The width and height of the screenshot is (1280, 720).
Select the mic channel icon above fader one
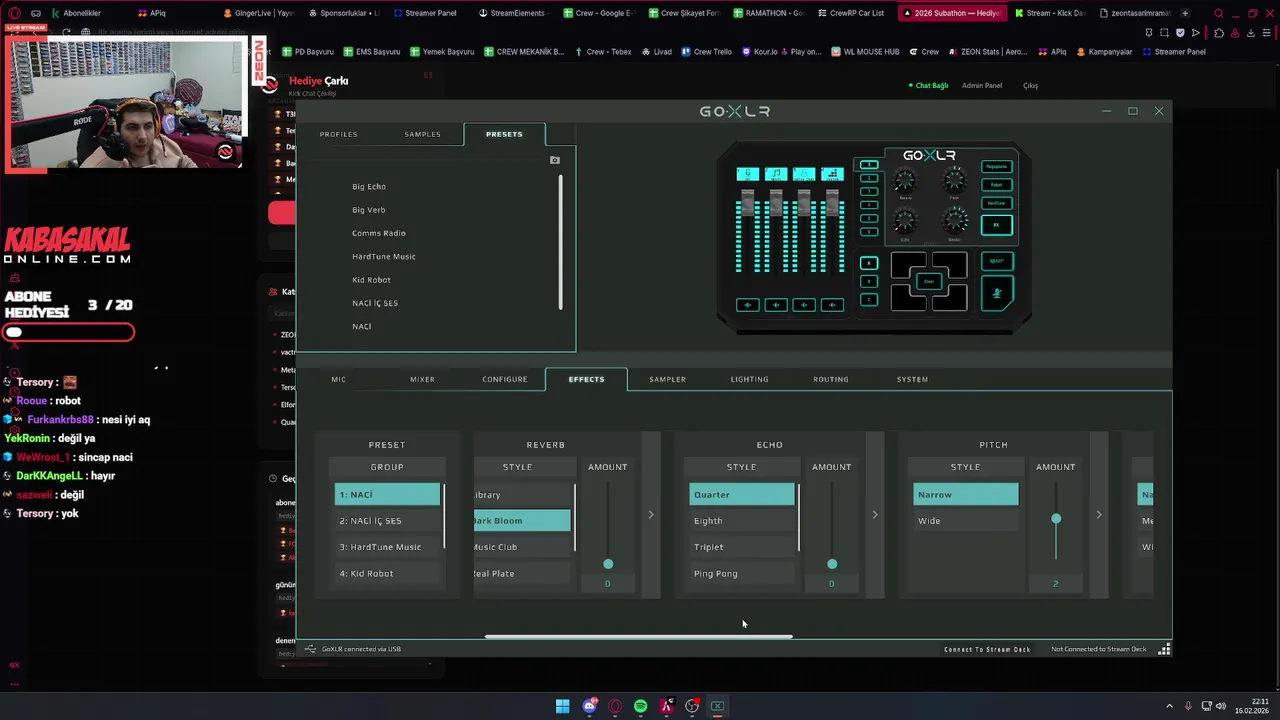748,174
